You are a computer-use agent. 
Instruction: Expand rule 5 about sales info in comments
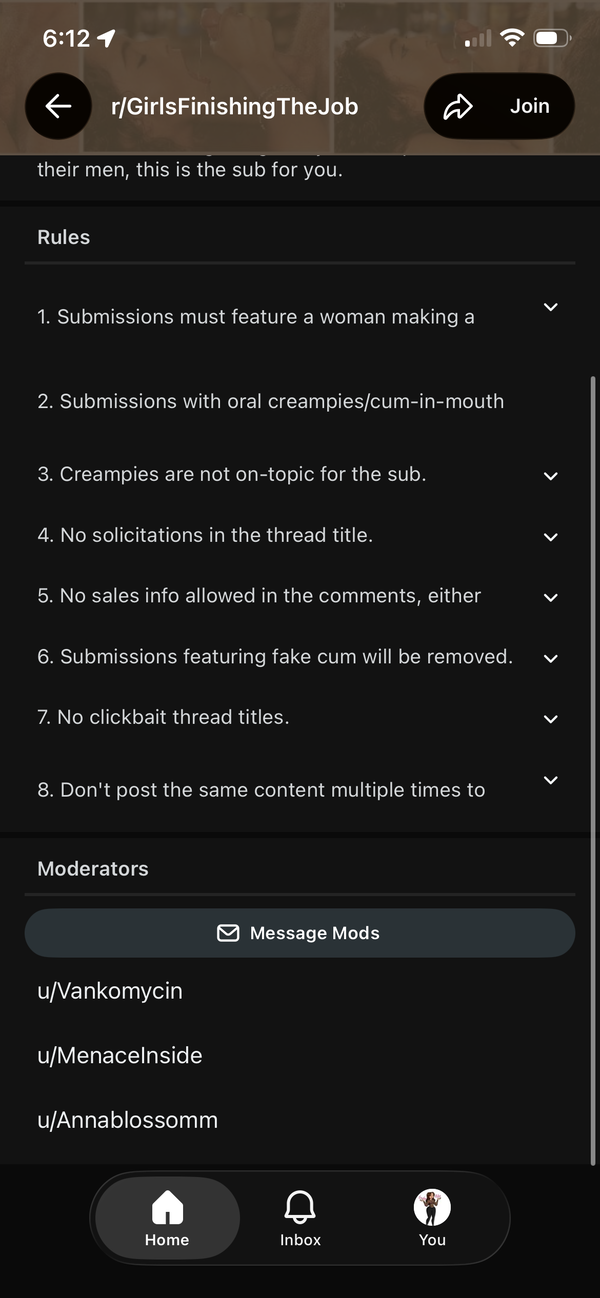pos(550,597)
